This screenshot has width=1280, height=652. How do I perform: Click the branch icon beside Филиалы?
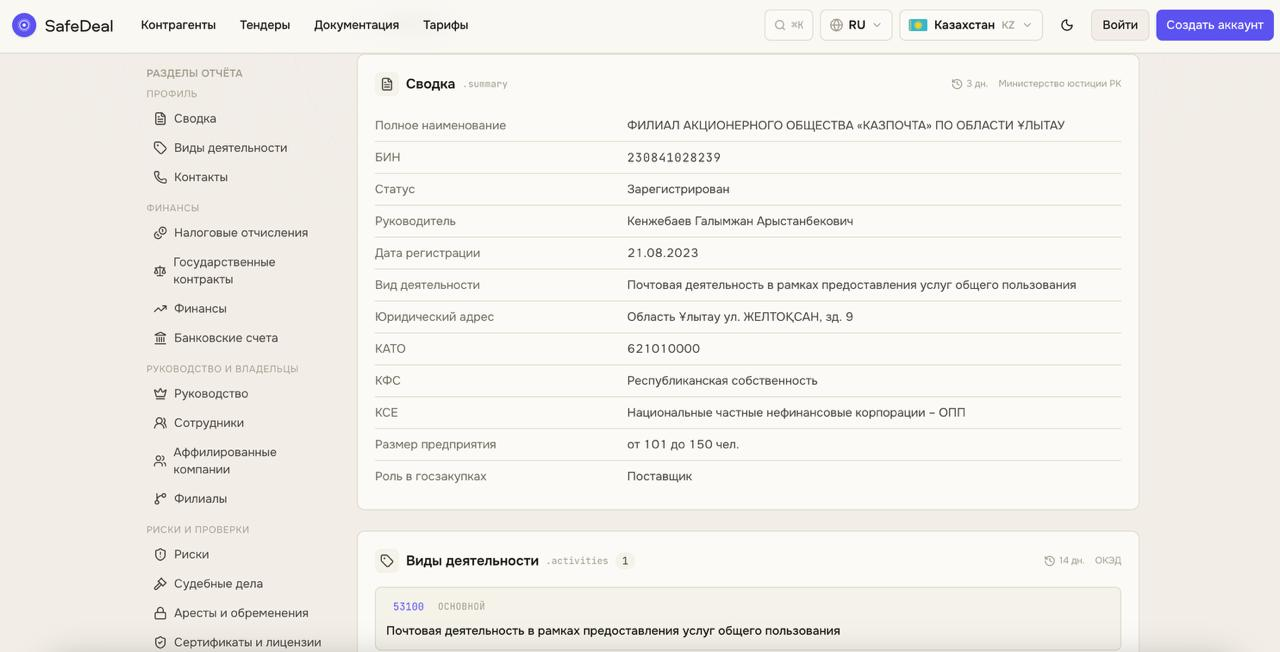point(160,498)
